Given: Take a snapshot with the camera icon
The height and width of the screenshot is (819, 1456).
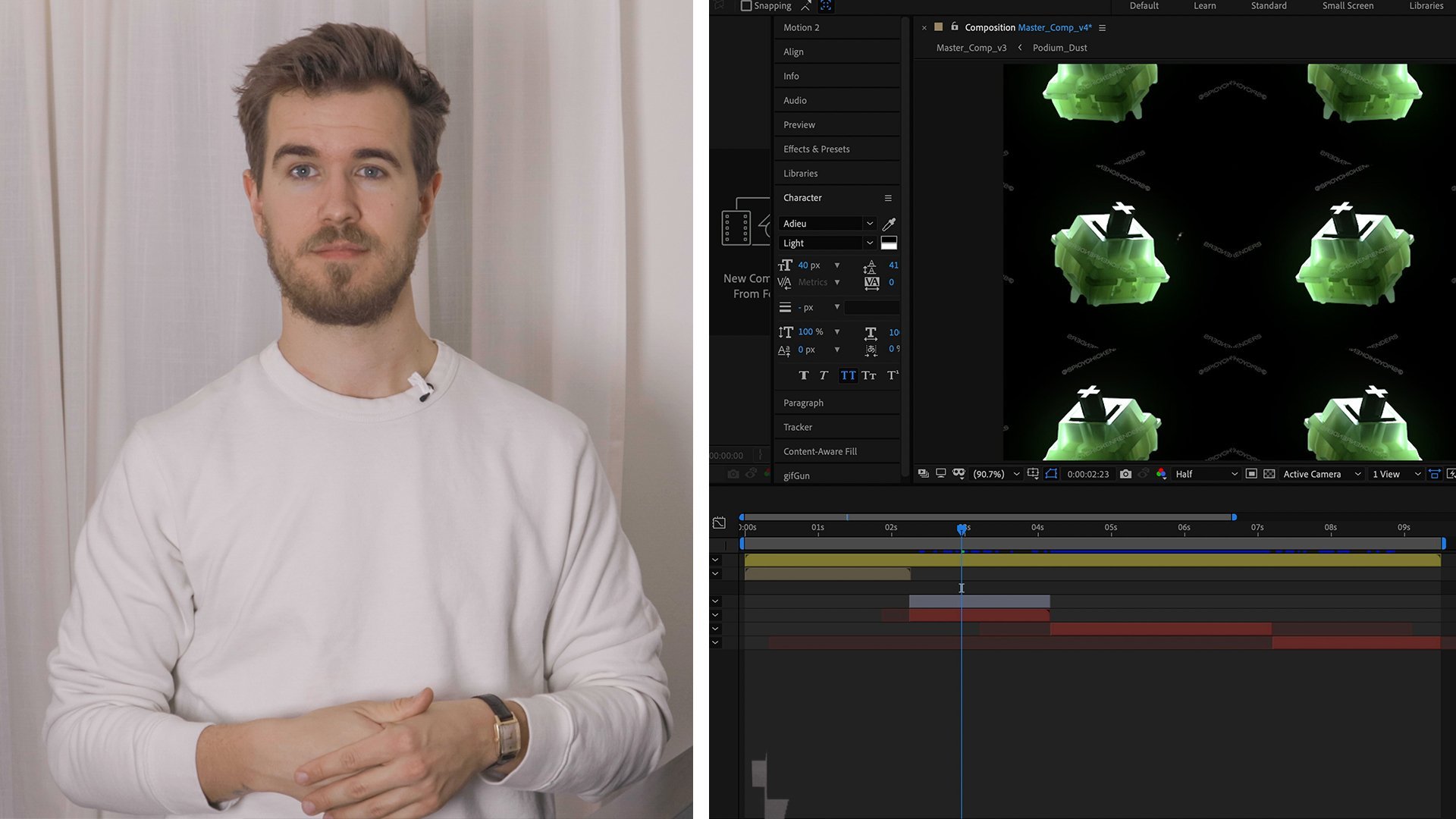Looking at the screenshot, I should coord(1125,474).
